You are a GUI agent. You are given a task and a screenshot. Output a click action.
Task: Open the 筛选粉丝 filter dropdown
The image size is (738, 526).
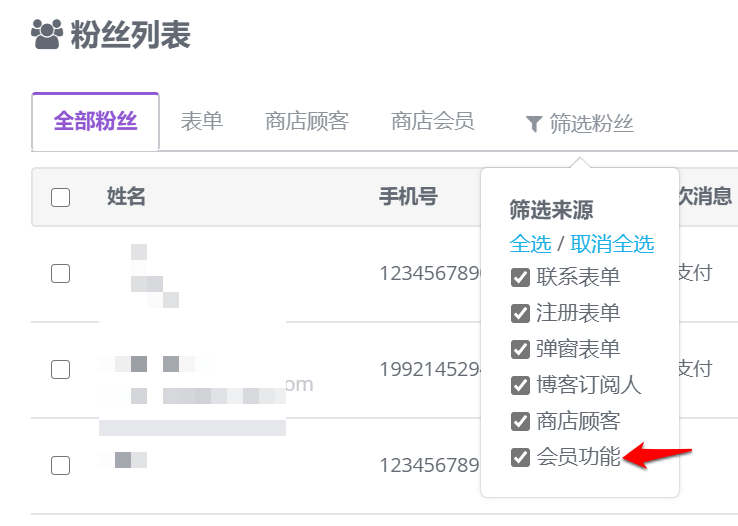[x=579, y=124]
